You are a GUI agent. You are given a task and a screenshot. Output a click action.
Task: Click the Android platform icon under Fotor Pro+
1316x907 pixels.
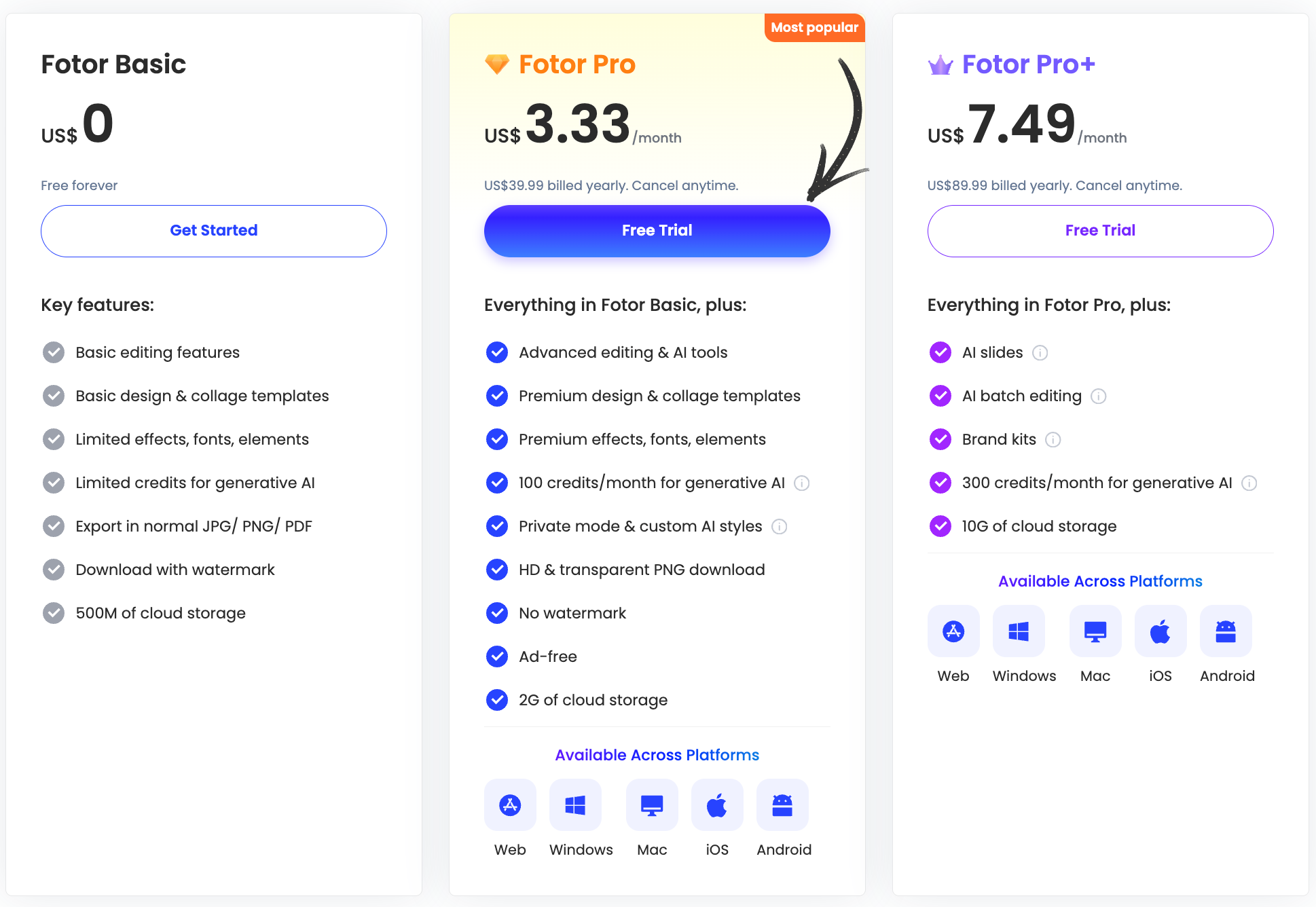(x=1226, y=631)
